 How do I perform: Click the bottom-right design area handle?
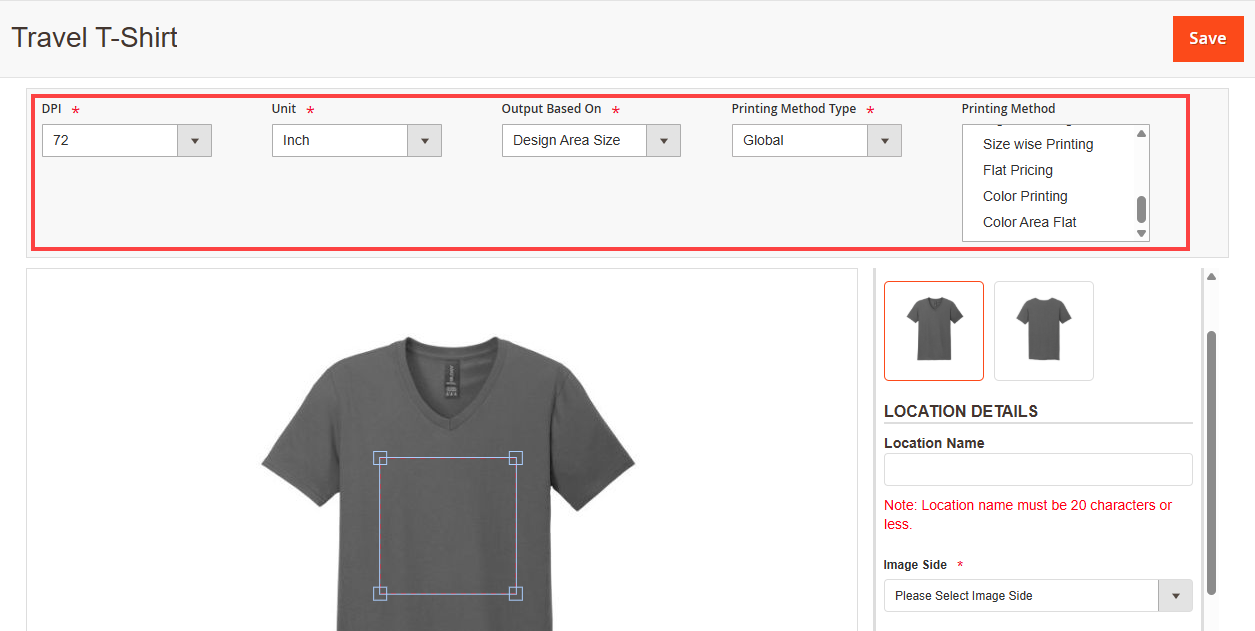coord(516,594)
